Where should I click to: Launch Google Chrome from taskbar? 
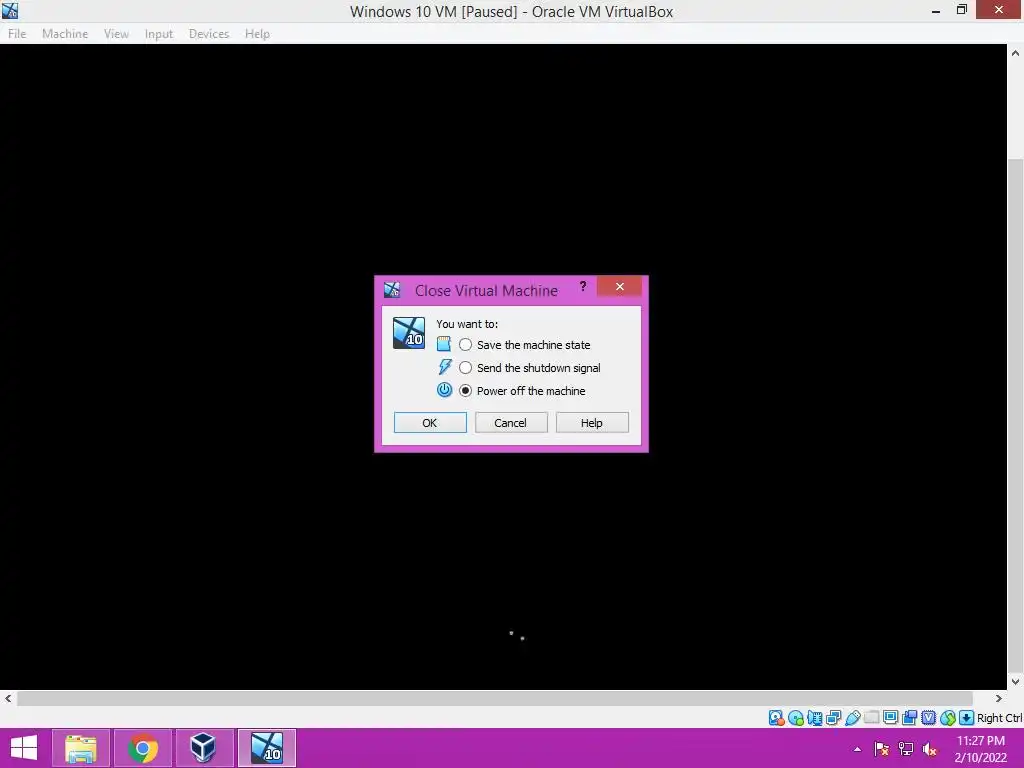143,748
